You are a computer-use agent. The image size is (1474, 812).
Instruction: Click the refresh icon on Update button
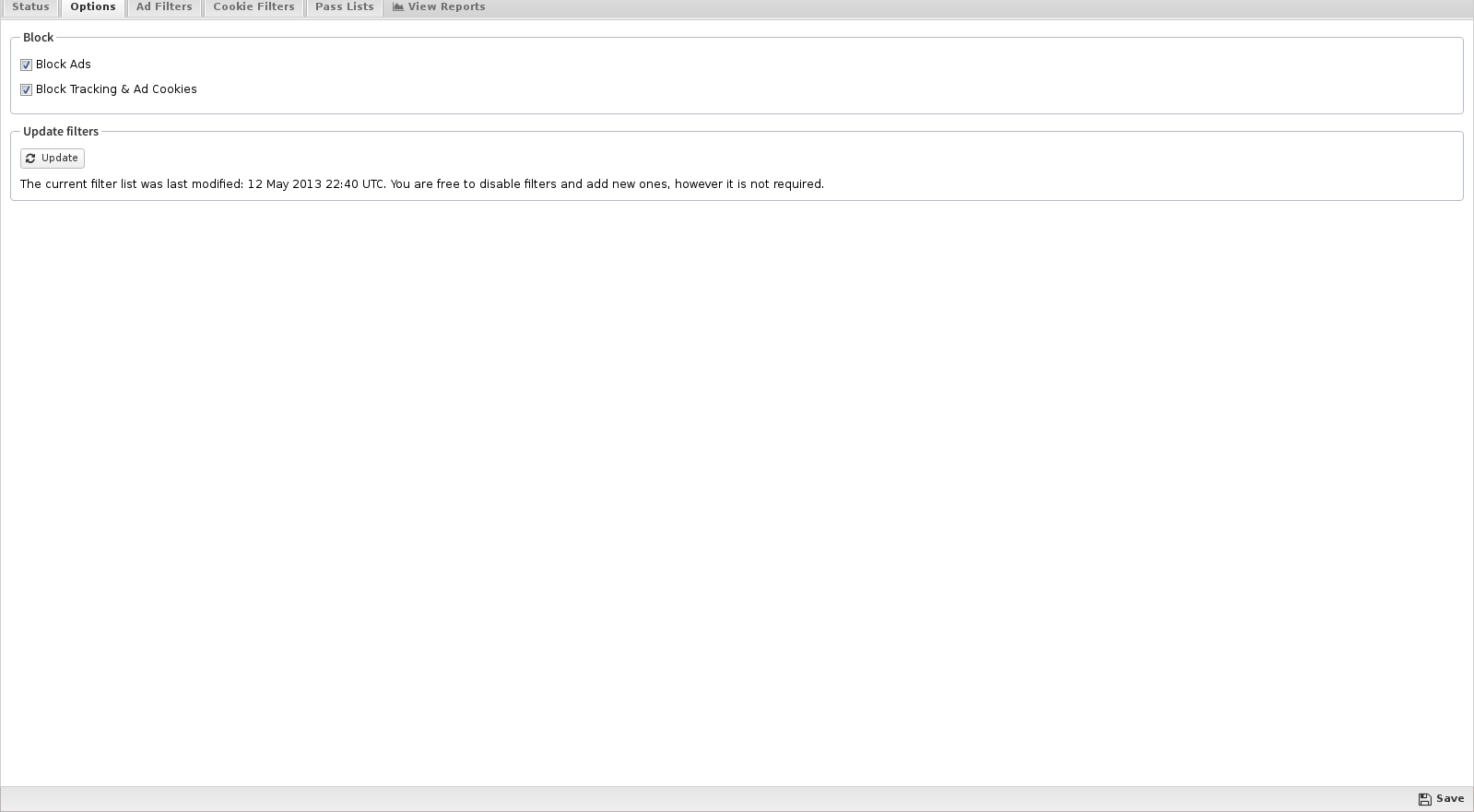click(30, 159)
